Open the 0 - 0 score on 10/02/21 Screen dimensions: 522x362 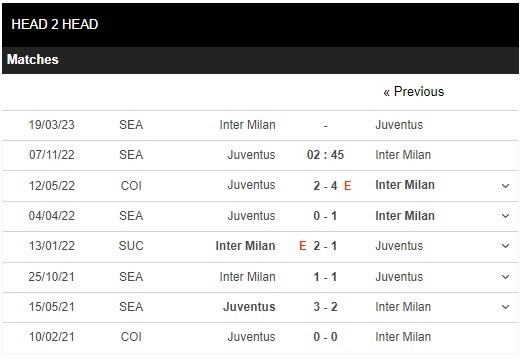(x=325, y=337)
